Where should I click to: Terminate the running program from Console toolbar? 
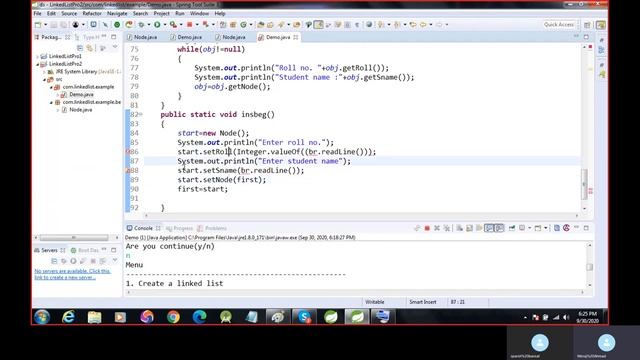click(x=427, y=228)
